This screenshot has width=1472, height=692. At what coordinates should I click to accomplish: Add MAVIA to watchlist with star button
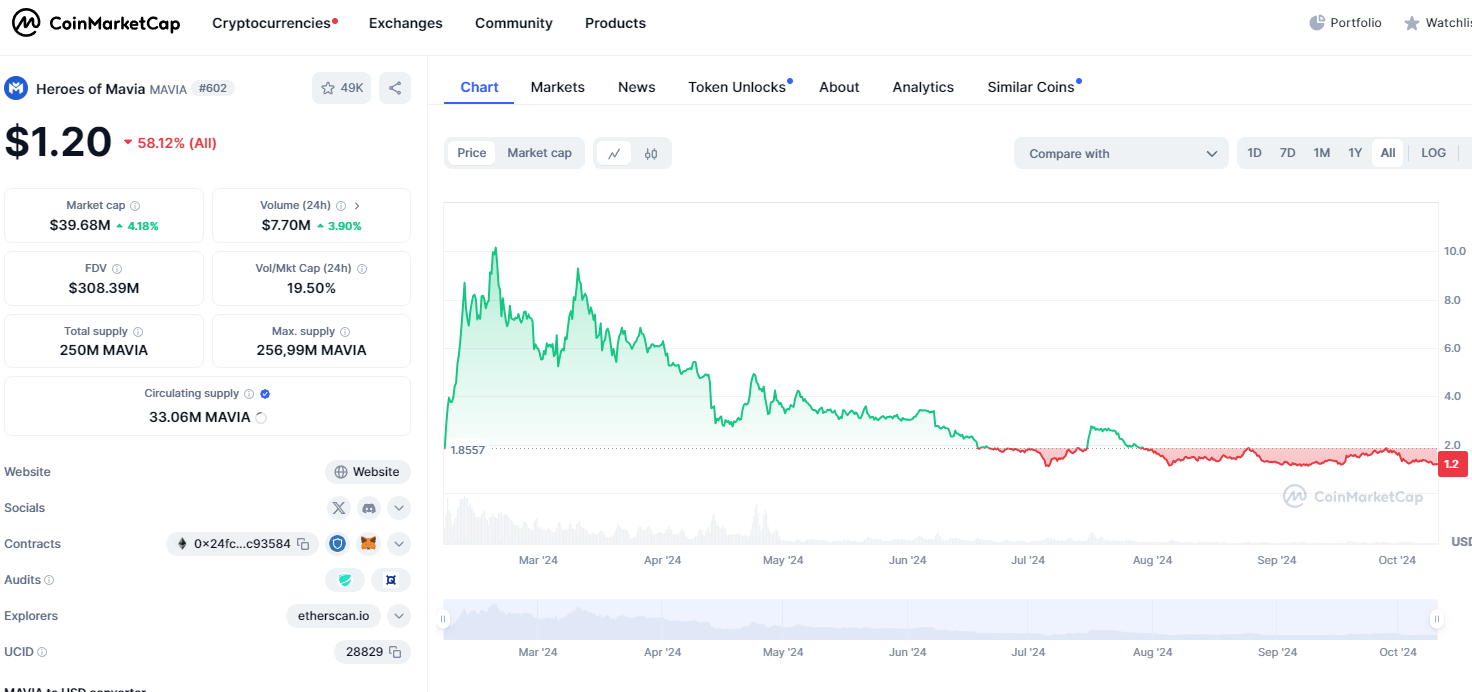(x=341, y=88)
